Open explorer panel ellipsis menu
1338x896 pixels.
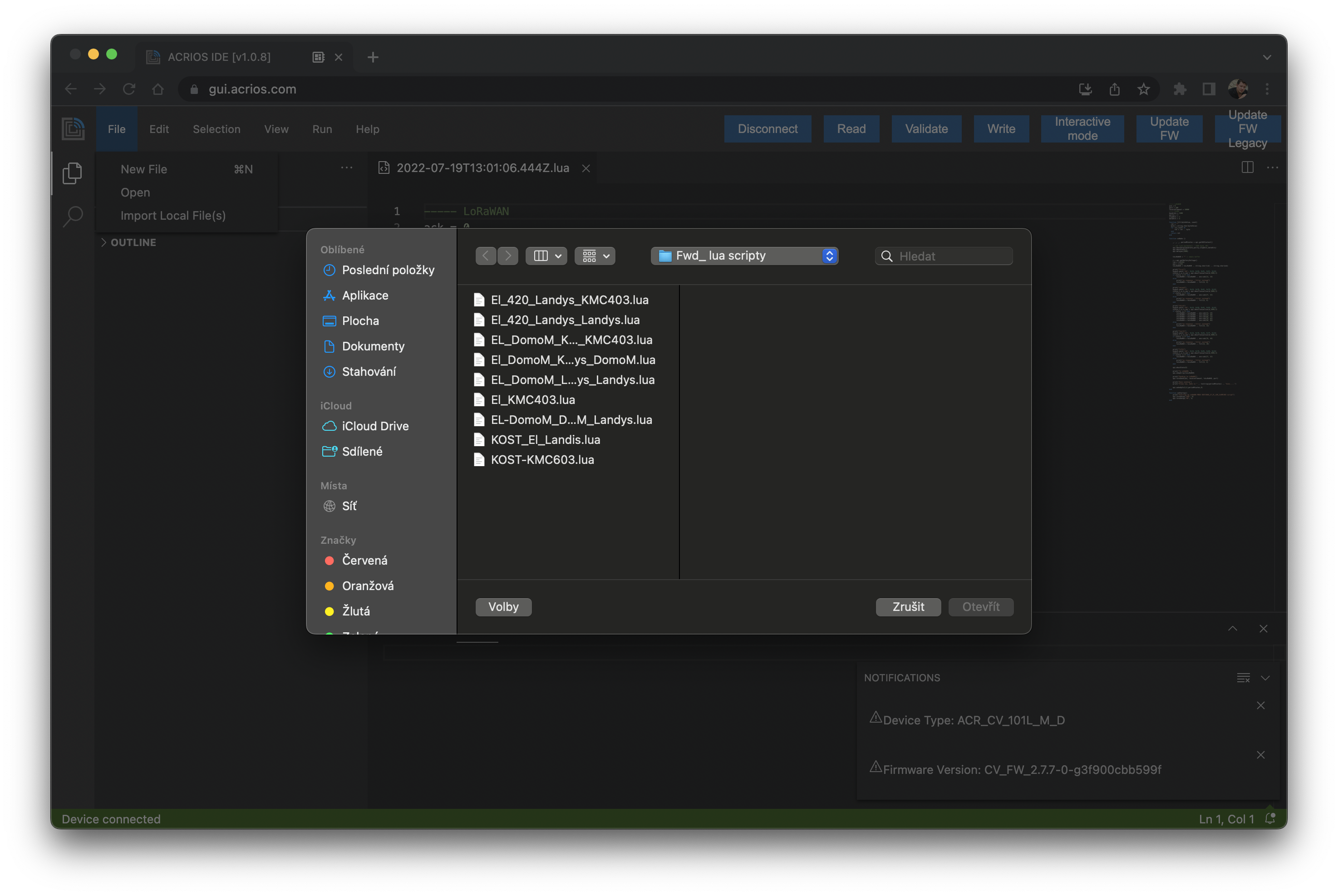click(x=347, y=167)
